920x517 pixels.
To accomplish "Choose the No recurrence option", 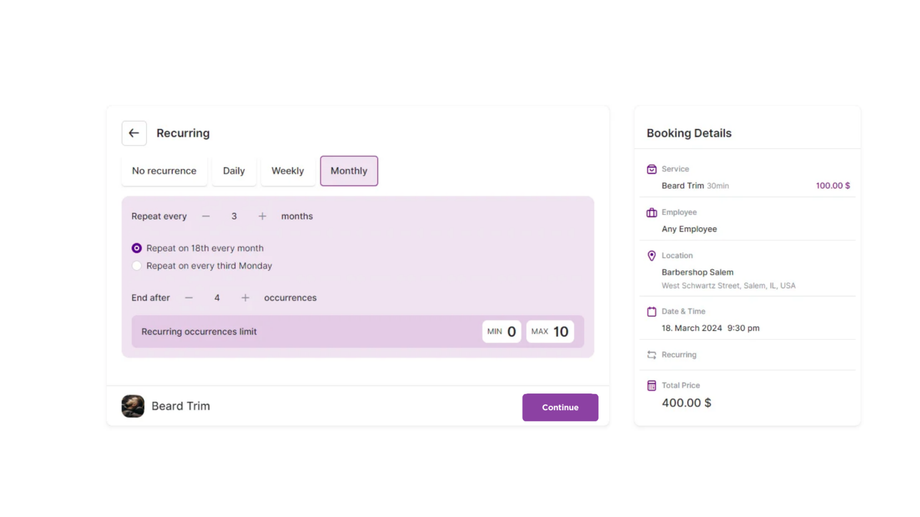I will (x=164, y=171).
